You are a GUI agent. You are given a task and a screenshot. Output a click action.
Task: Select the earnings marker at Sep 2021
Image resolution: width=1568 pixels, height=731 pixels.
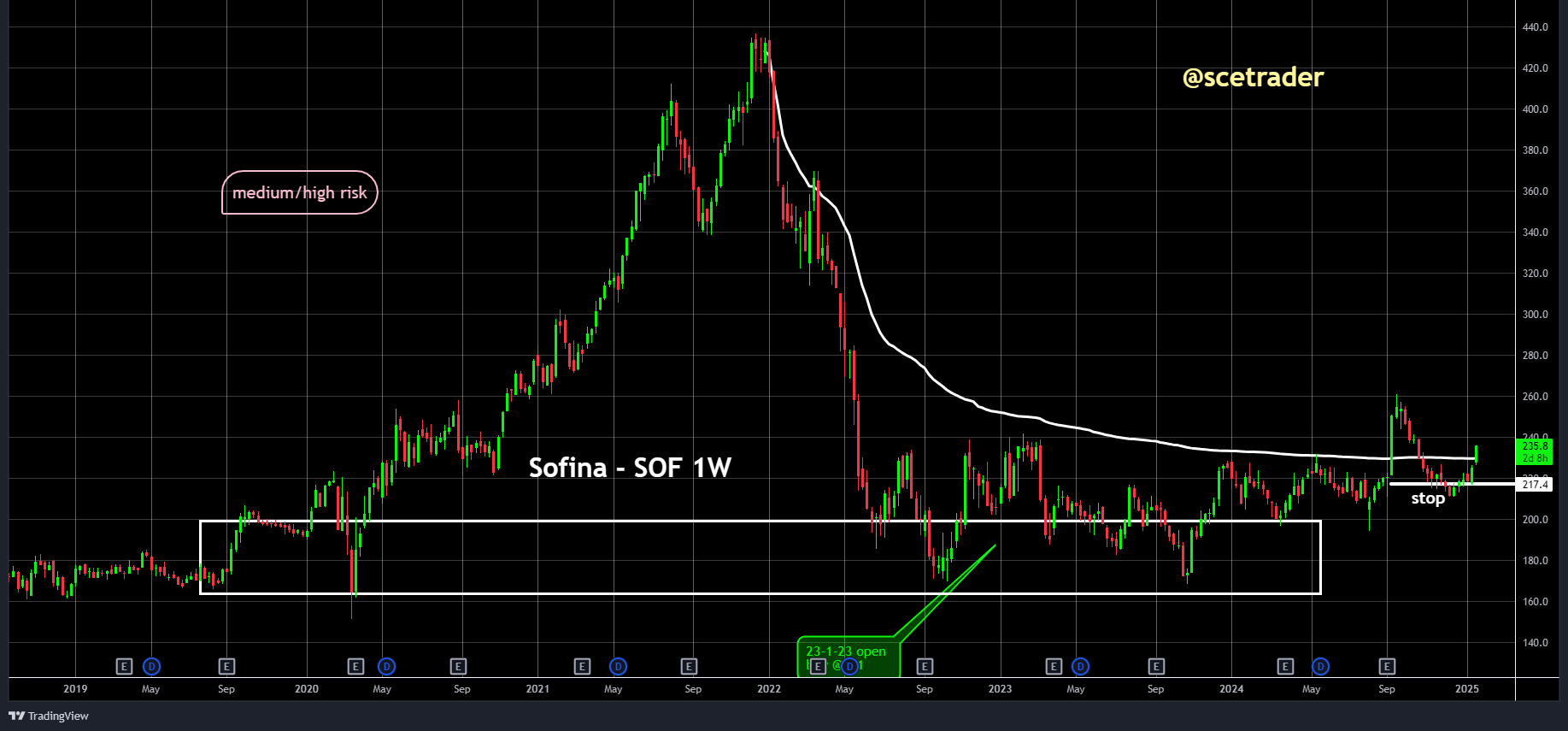[x=689, y=666]
